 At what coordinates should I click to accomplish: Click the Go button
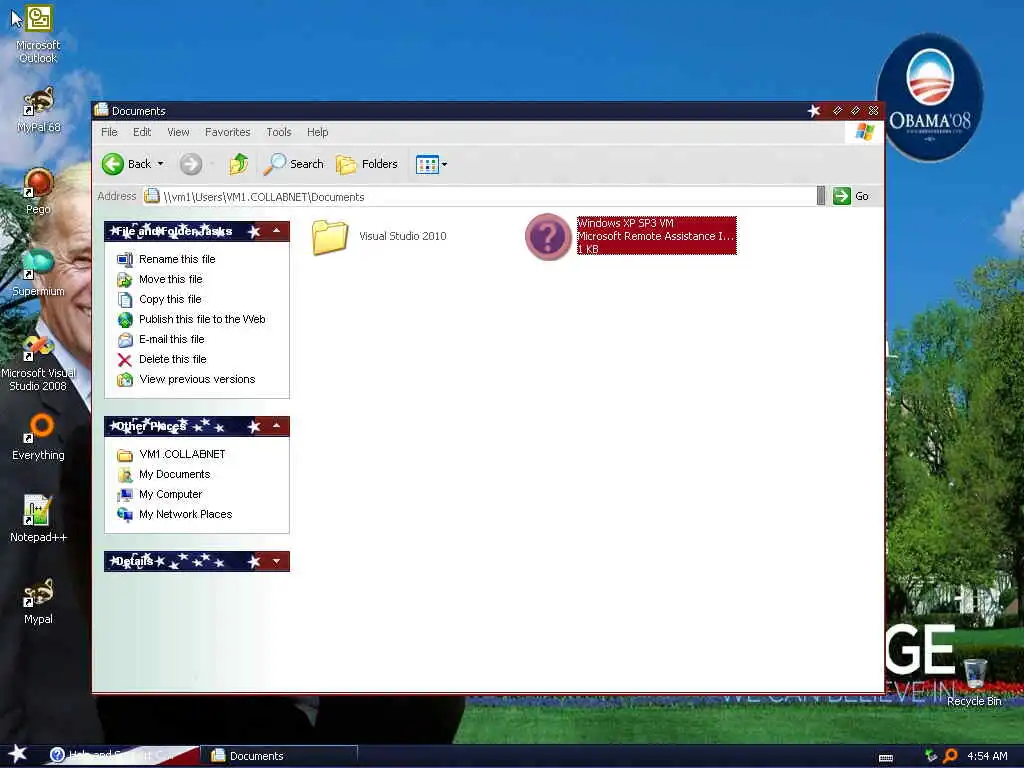(850, 196)
